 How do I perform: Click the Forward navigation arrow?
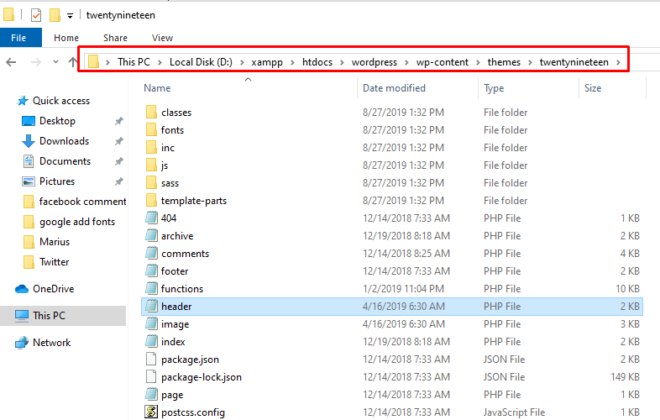pos(36,62)
